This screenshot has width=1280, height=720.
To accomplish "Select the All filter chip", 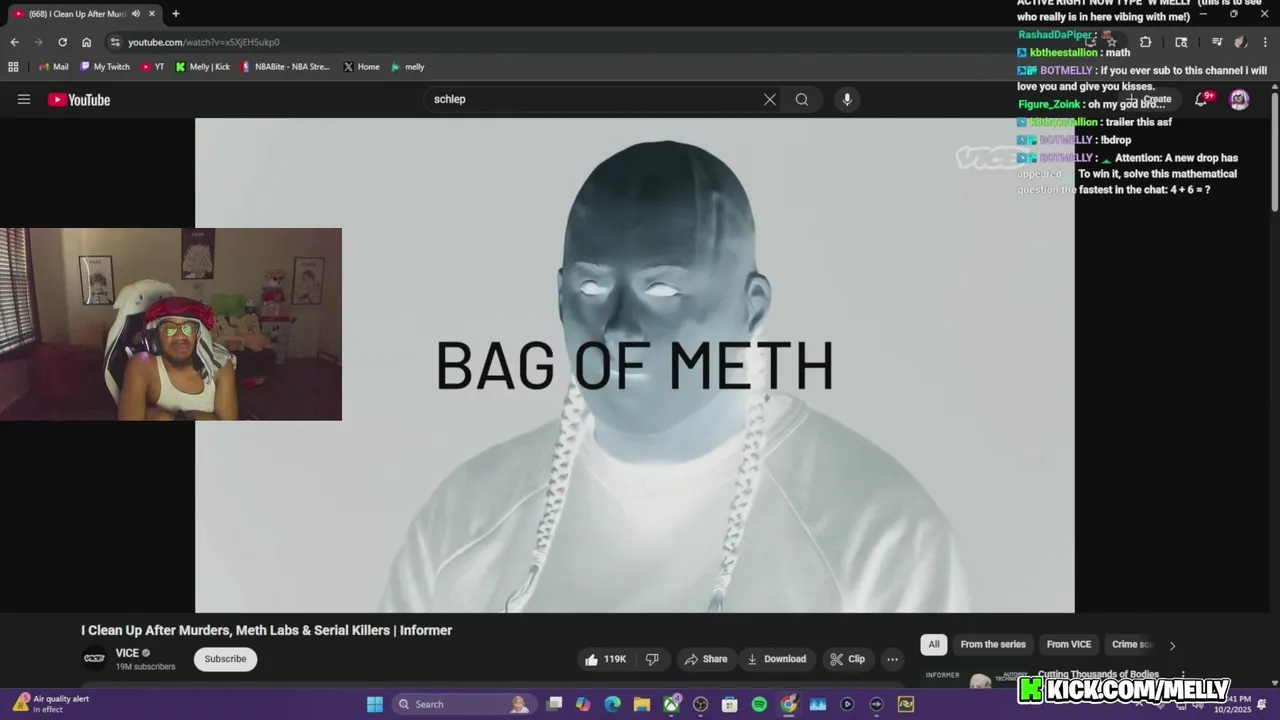I will [934, 644].
